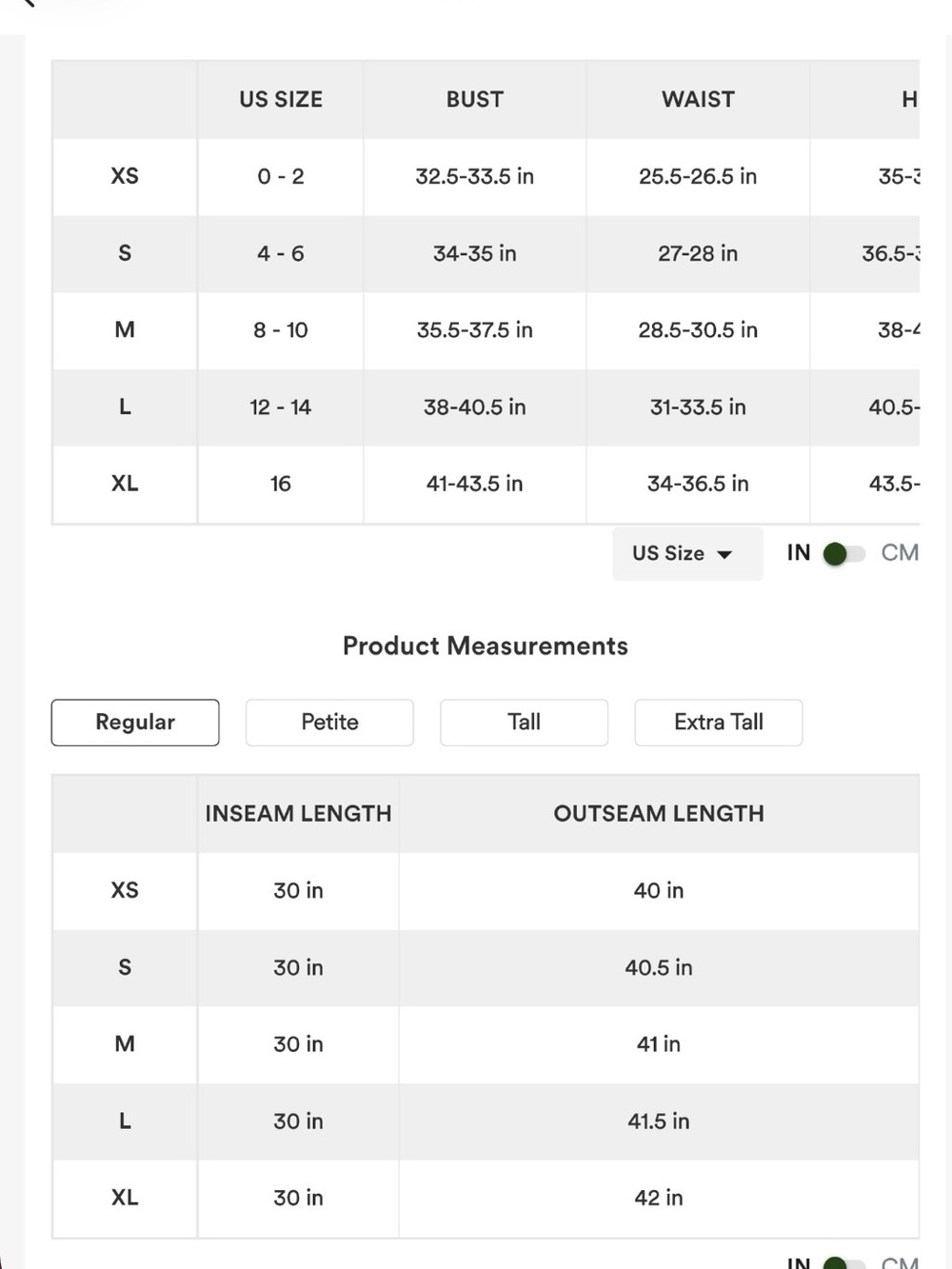Switch to the Regular measurements tab

(135, 723)
